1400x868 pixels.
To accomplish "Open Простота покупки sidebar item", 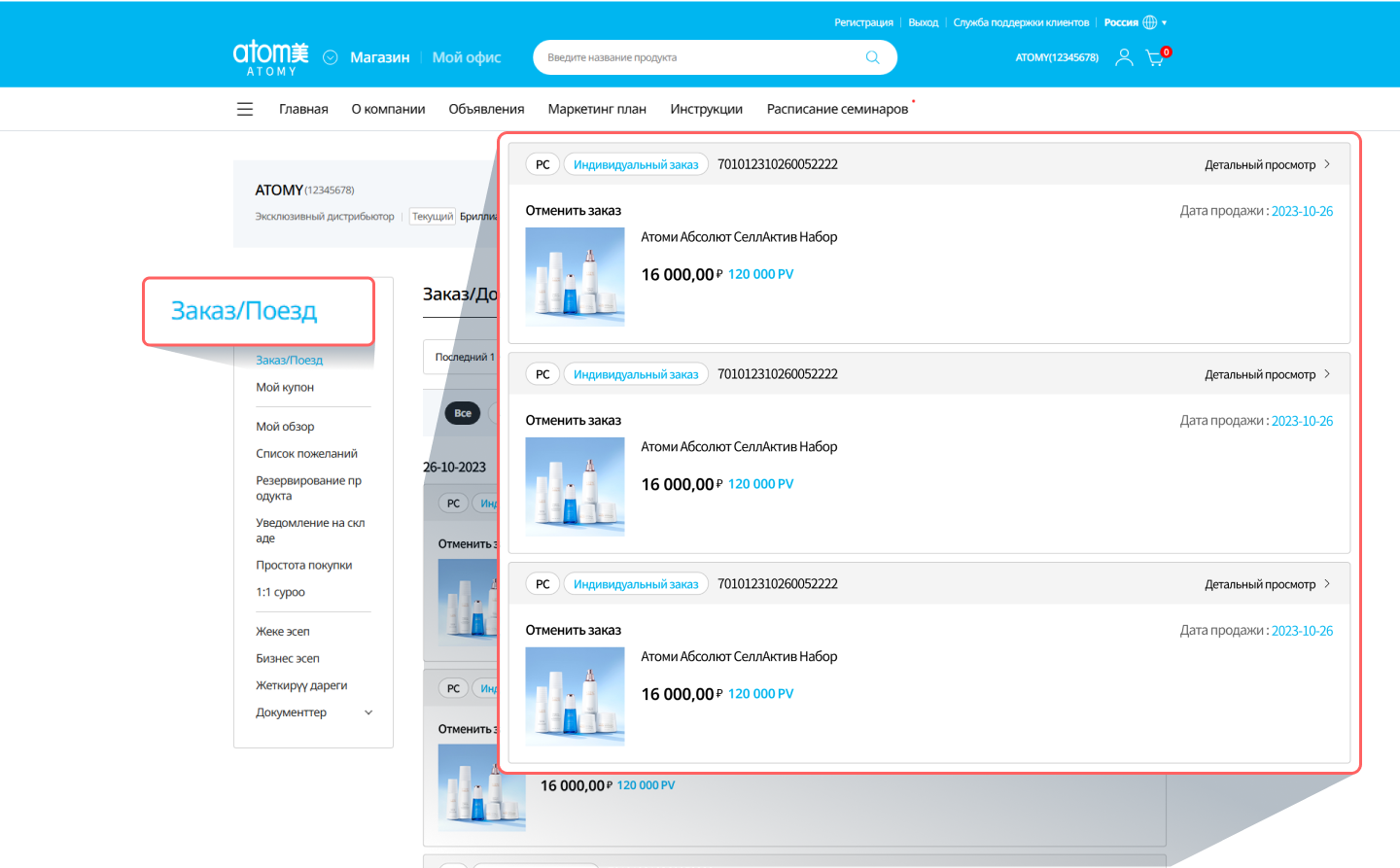I will tap(303, 565).
